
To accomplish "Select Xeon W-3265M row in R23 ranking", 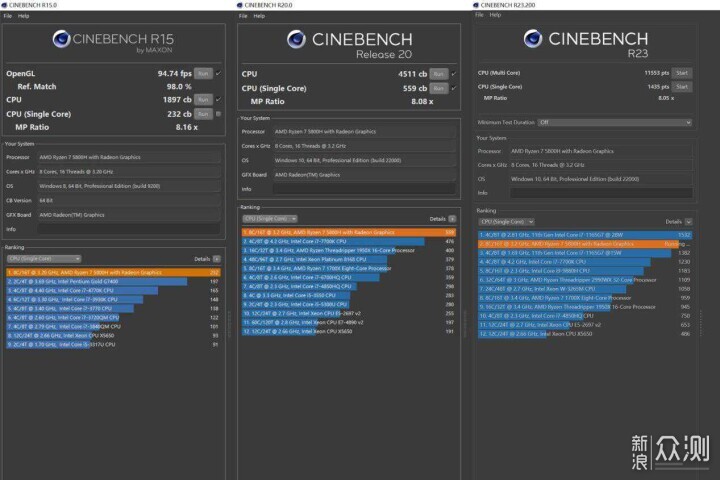I will point(585,289).
